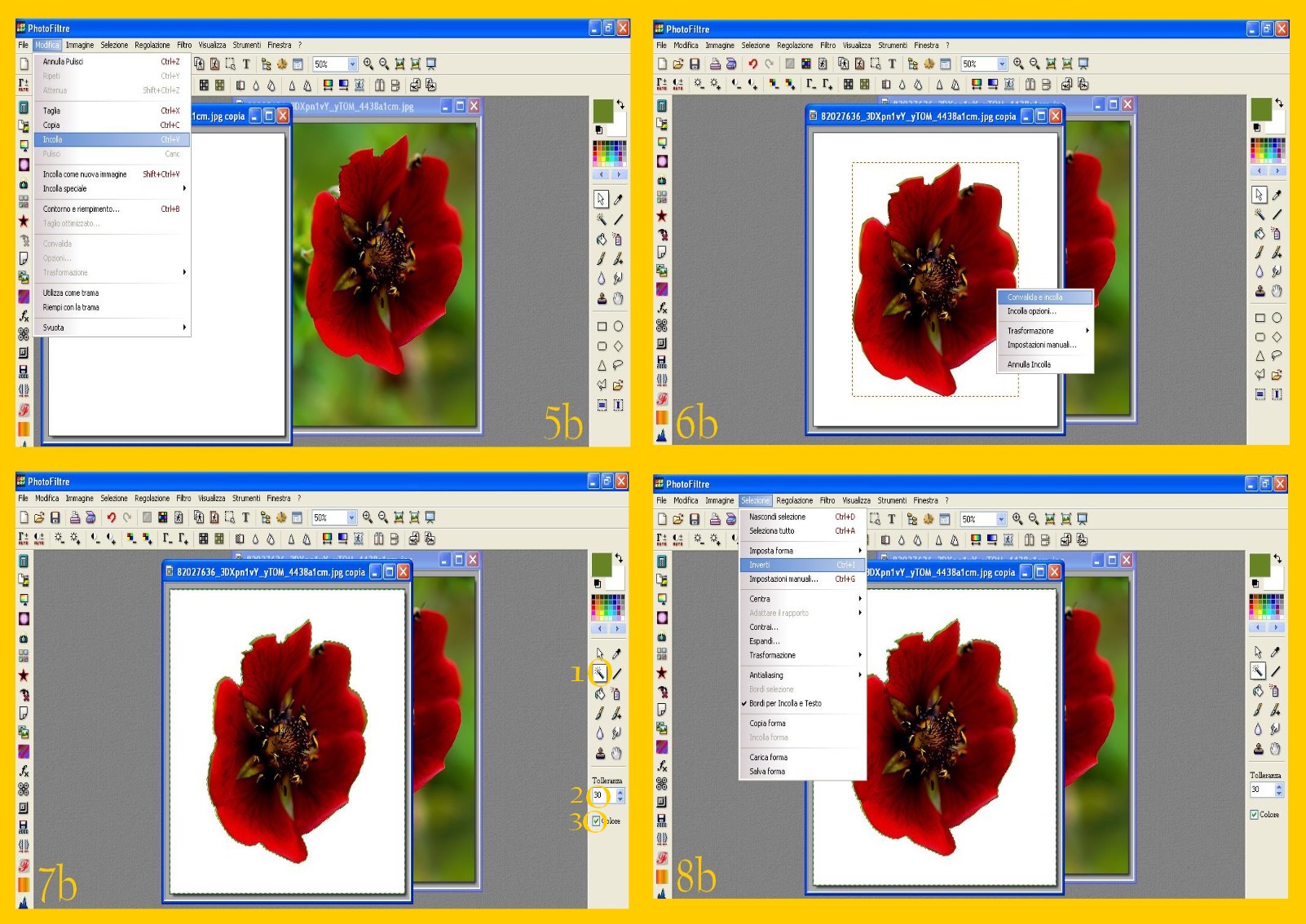The height and width of the screenshot is (924, 1306).
Task: Choose the ellipse selection shape in panel 5b
Action: pos(619,326)
